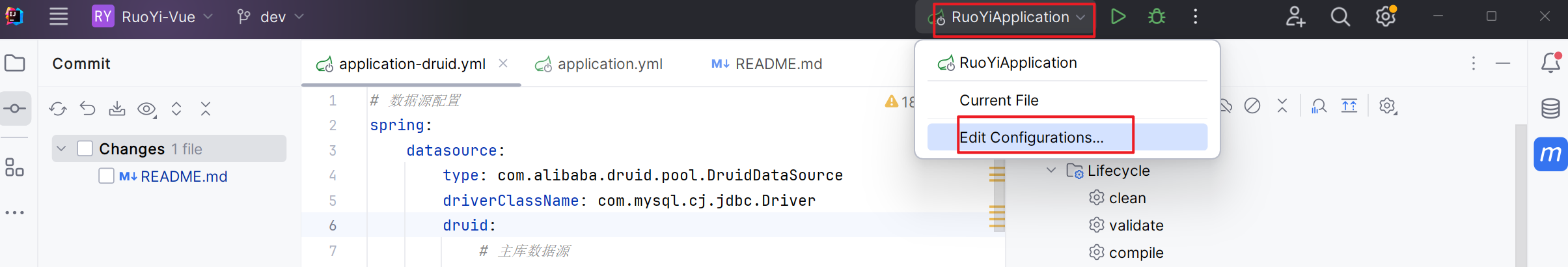Screen dimensions: 1568x267
Task: Click the warnings indicator showing 18
Action: pos(900,102)
